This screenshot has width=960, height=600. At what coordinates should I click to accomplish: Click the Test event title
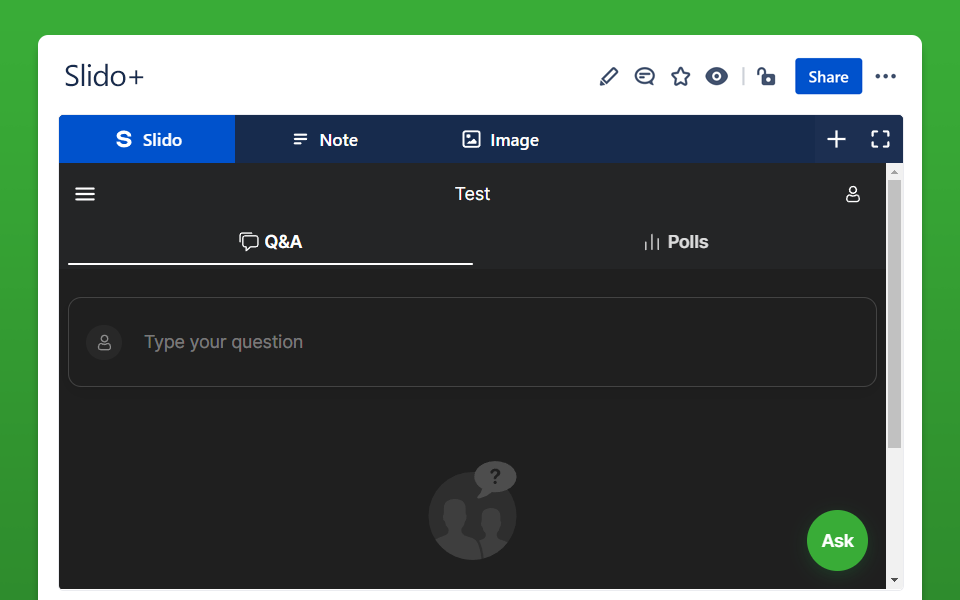472,194
